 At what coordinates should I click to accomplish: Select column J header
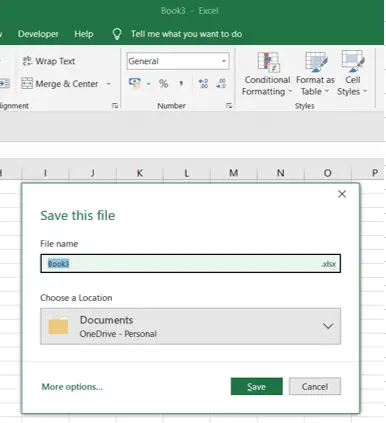pyautogui.click(x=93, y=173)
